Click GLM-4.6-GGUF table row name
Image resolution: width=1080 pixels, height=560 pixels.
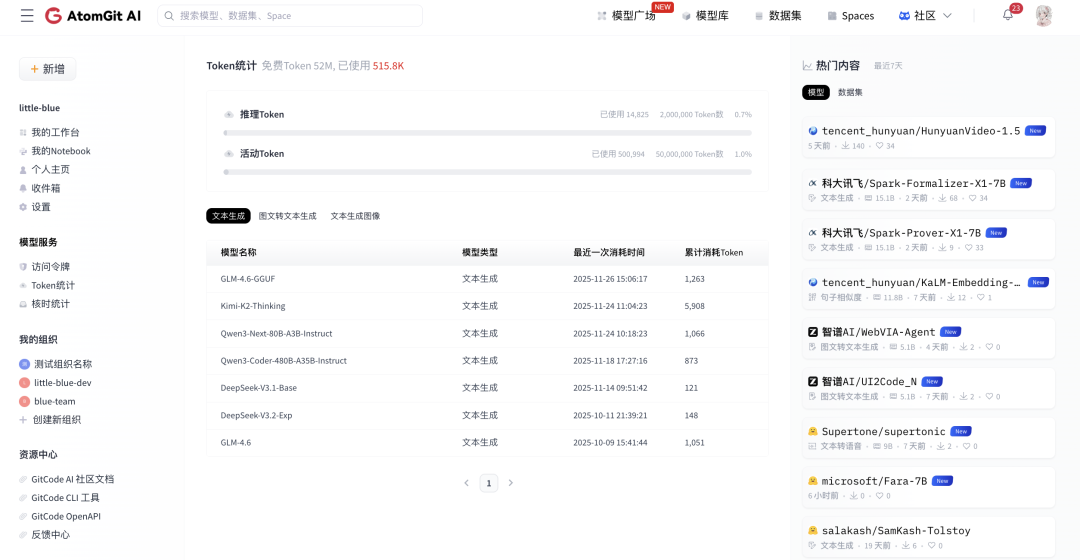[x=247, y=279]
